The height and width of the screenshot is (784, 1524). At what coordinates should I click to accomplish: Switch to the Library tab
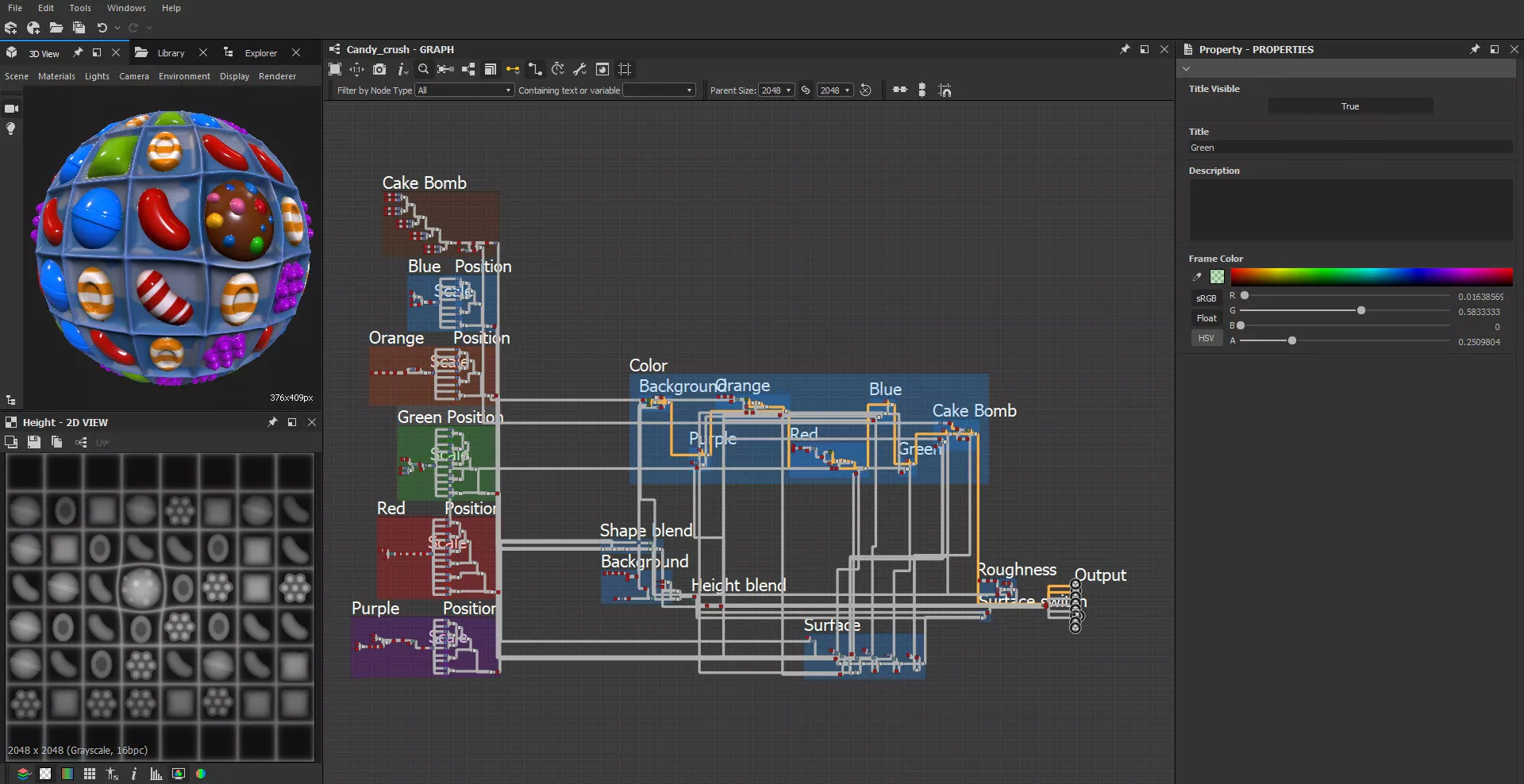(170, 53)
